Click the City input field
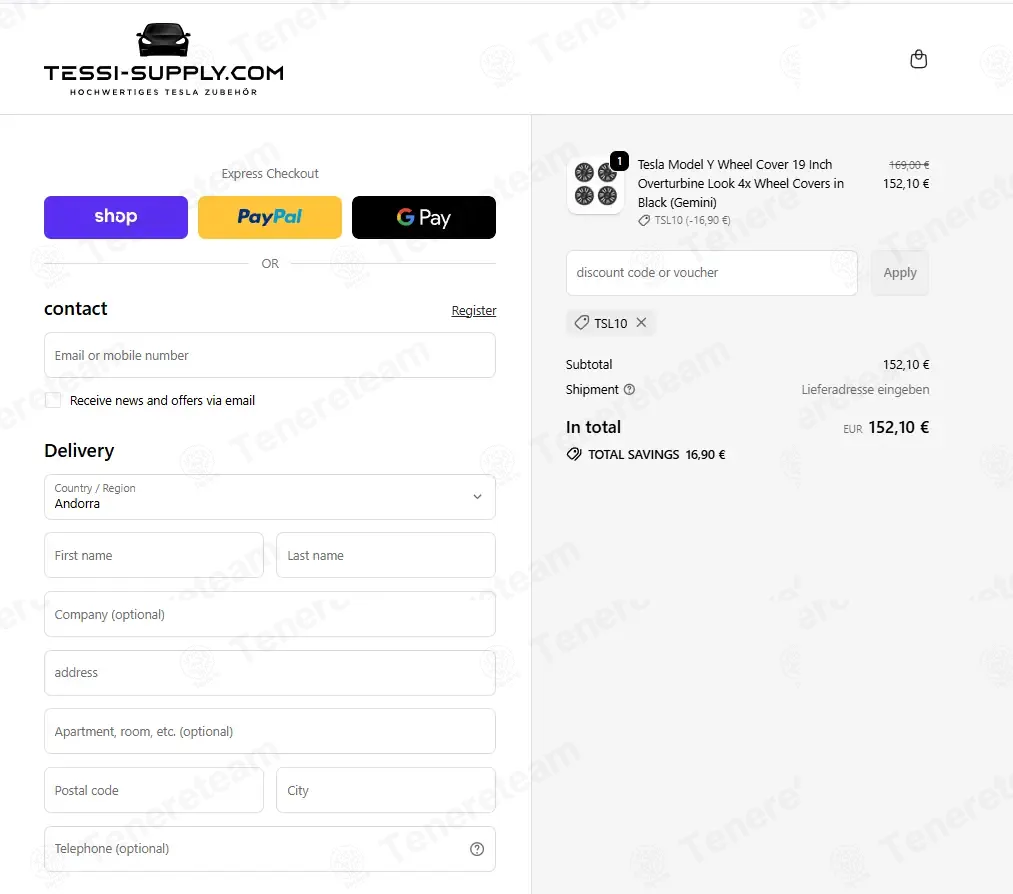This screenshot has height=894, width=1013. click(386, 790)
